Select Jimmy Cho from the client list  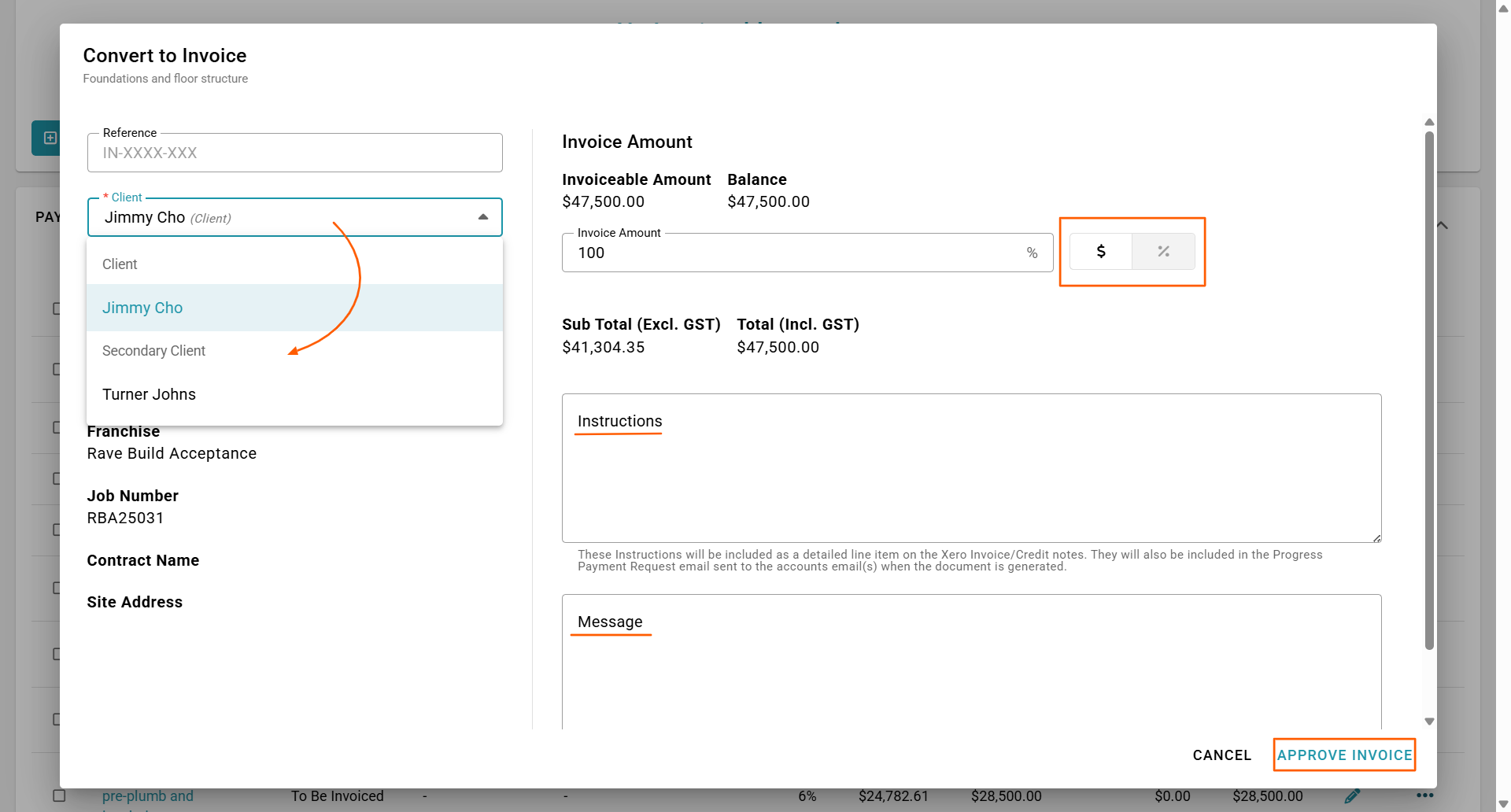pyautogui.click(x=142, y=308)
